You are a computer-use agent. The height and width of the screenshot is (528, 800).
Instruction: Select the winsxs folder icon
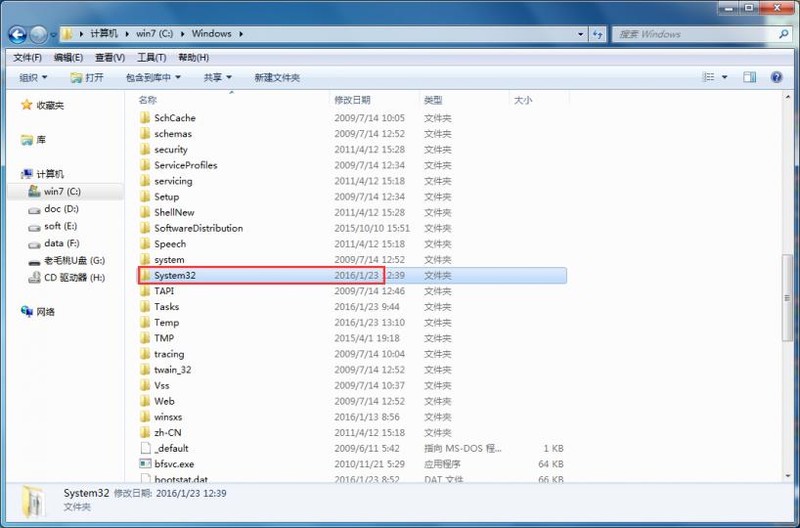145,417
